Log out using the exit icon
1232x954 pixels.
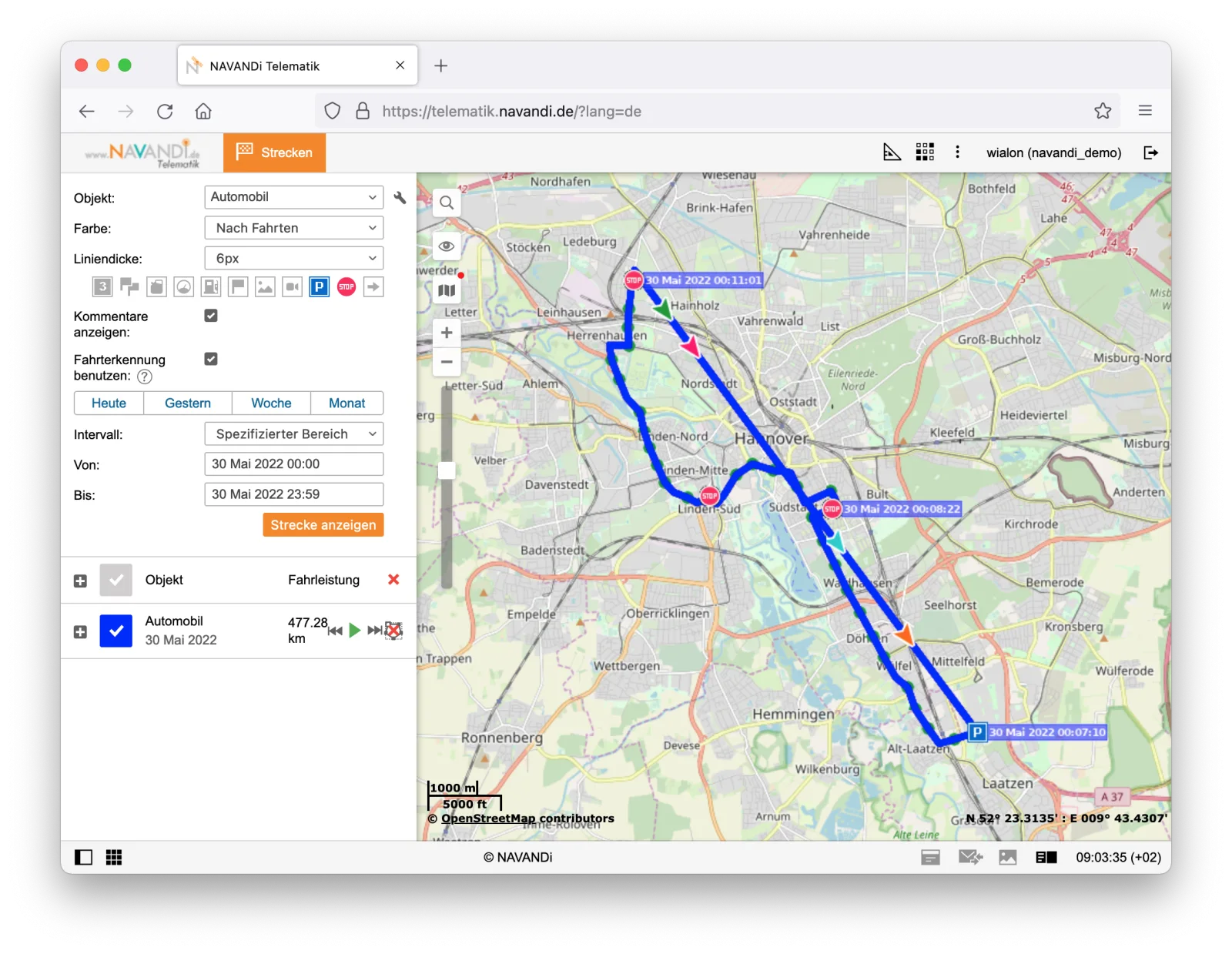(1150, 152)
